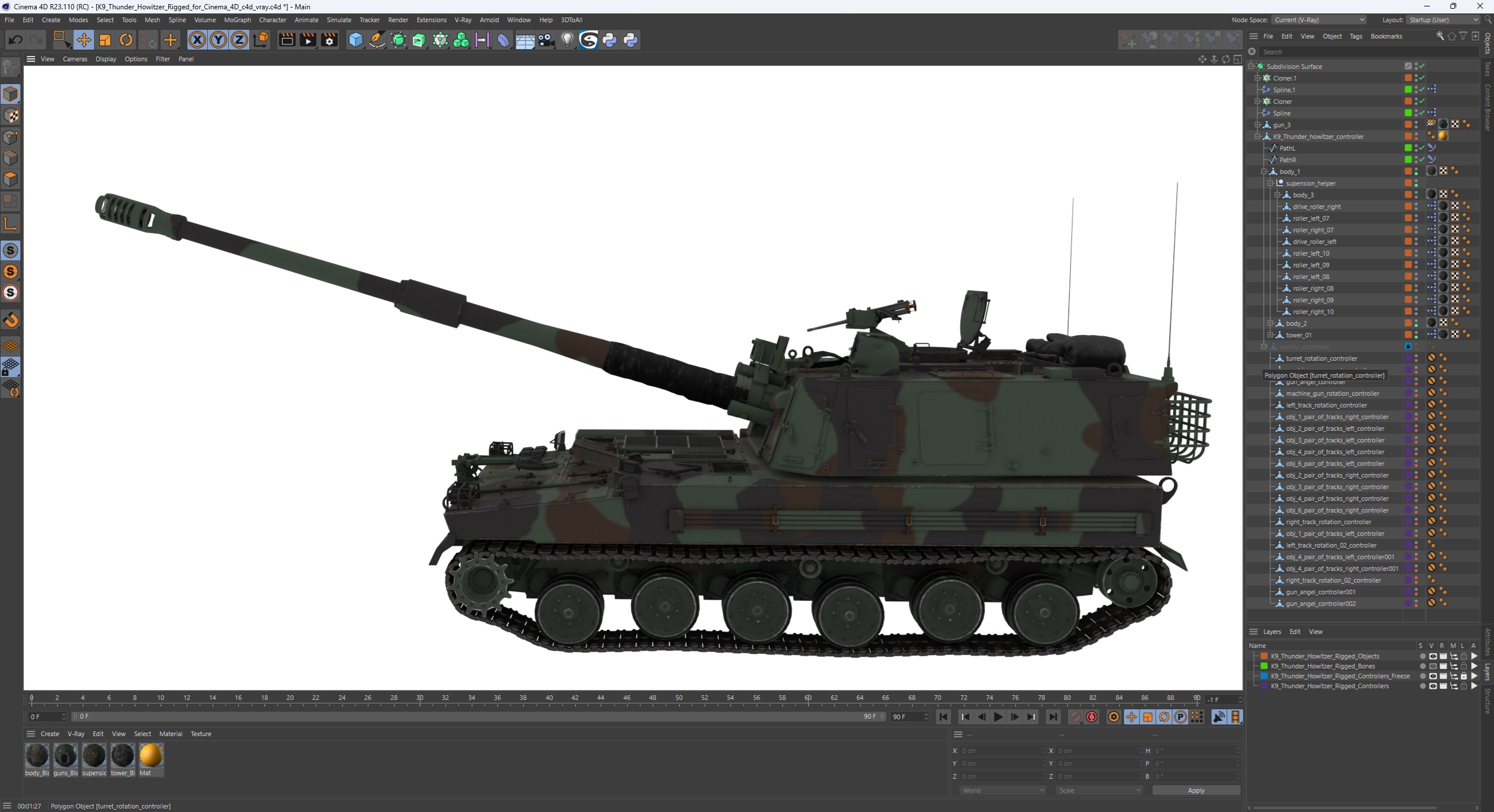Click the first Python script icon
Image resolution: width=1494 pixels, height=812 pixels.
[610, 40]
